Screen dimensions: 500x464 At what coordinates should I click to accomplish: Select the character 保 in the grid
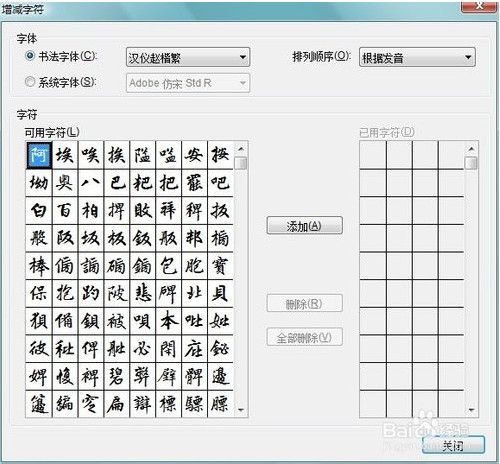(39, 293)
